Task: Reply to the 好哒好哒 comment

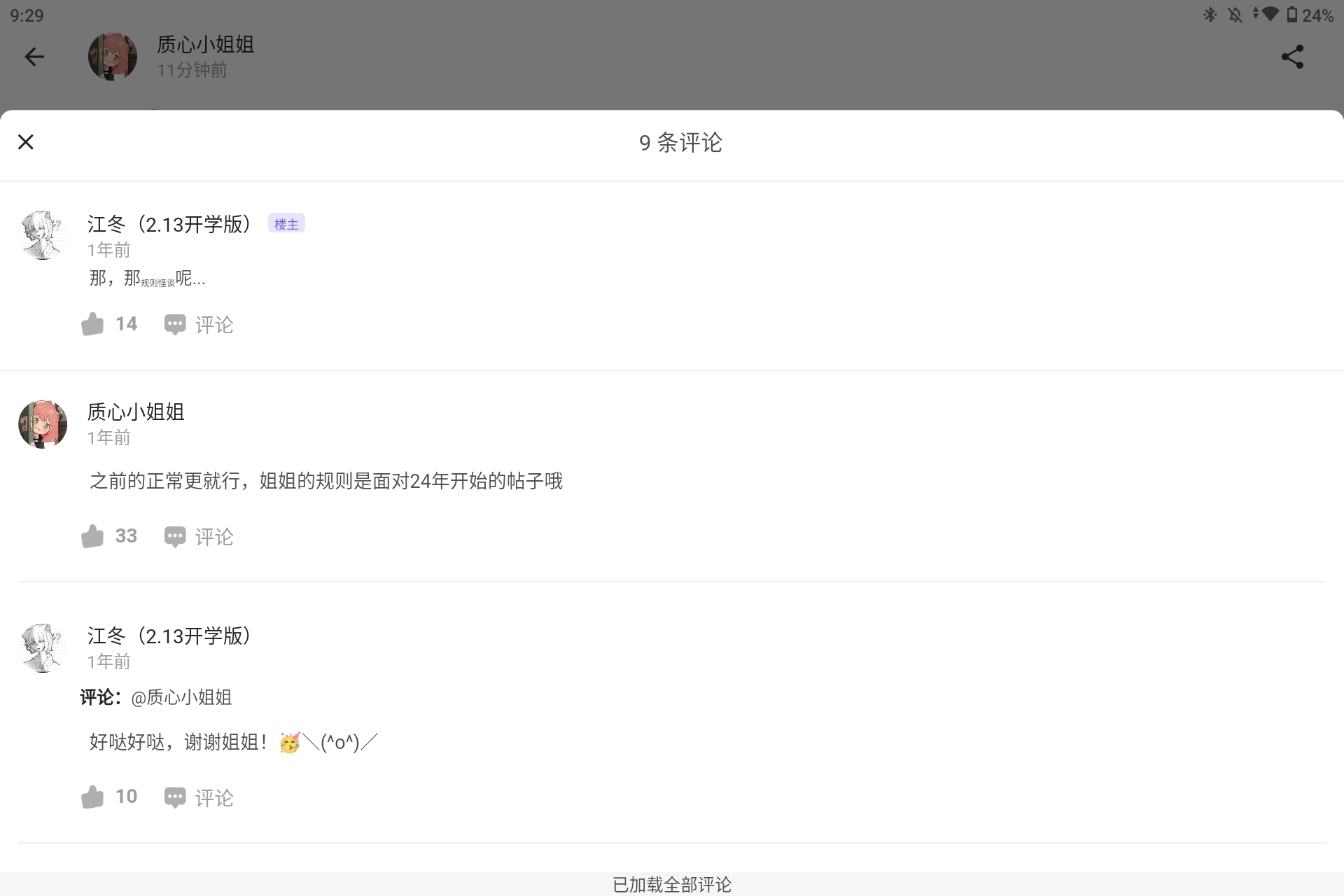Action: point(199,797)
